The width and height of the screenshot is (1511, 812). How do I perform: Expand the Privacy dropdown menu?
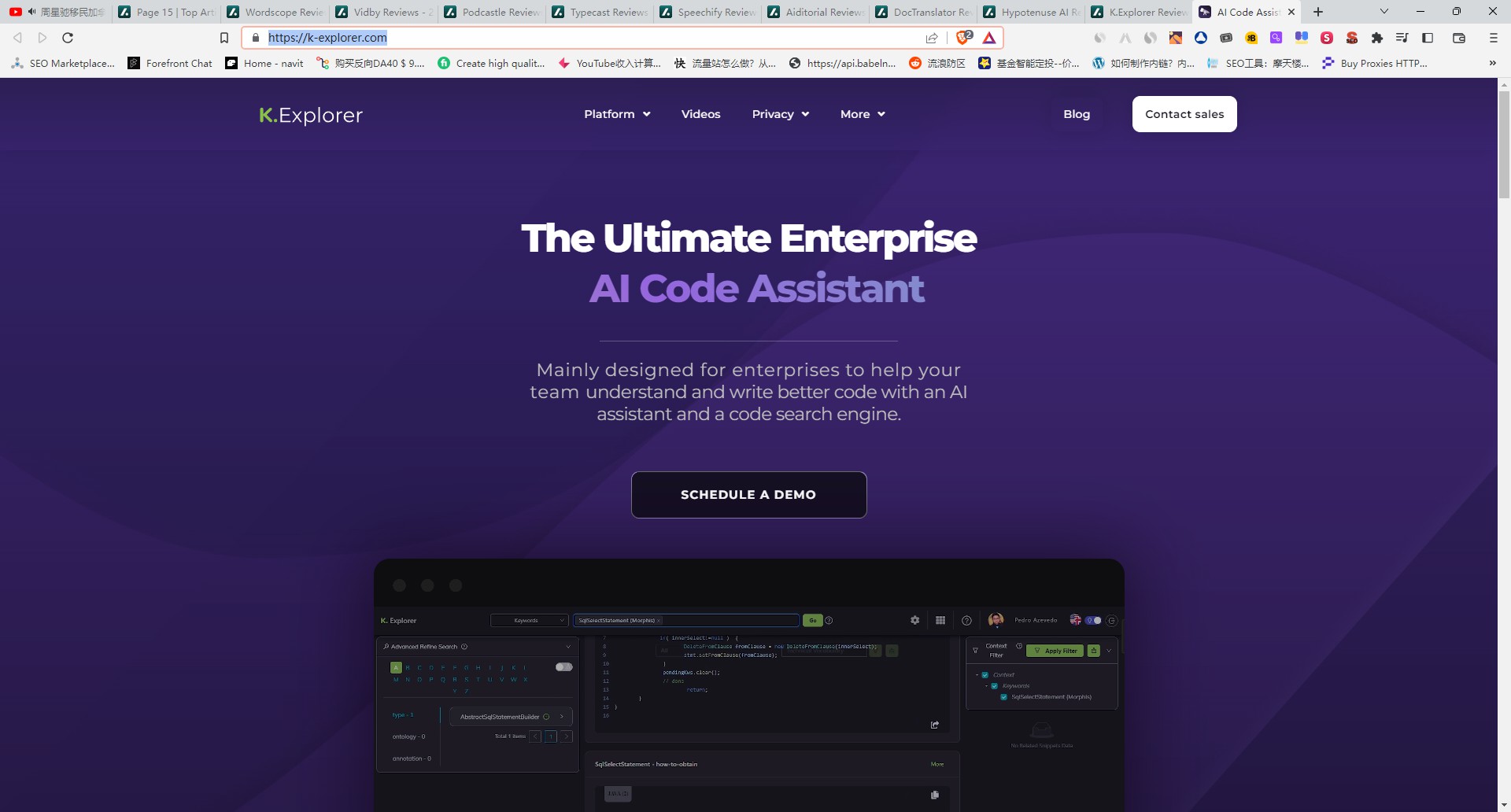(780, 114)
